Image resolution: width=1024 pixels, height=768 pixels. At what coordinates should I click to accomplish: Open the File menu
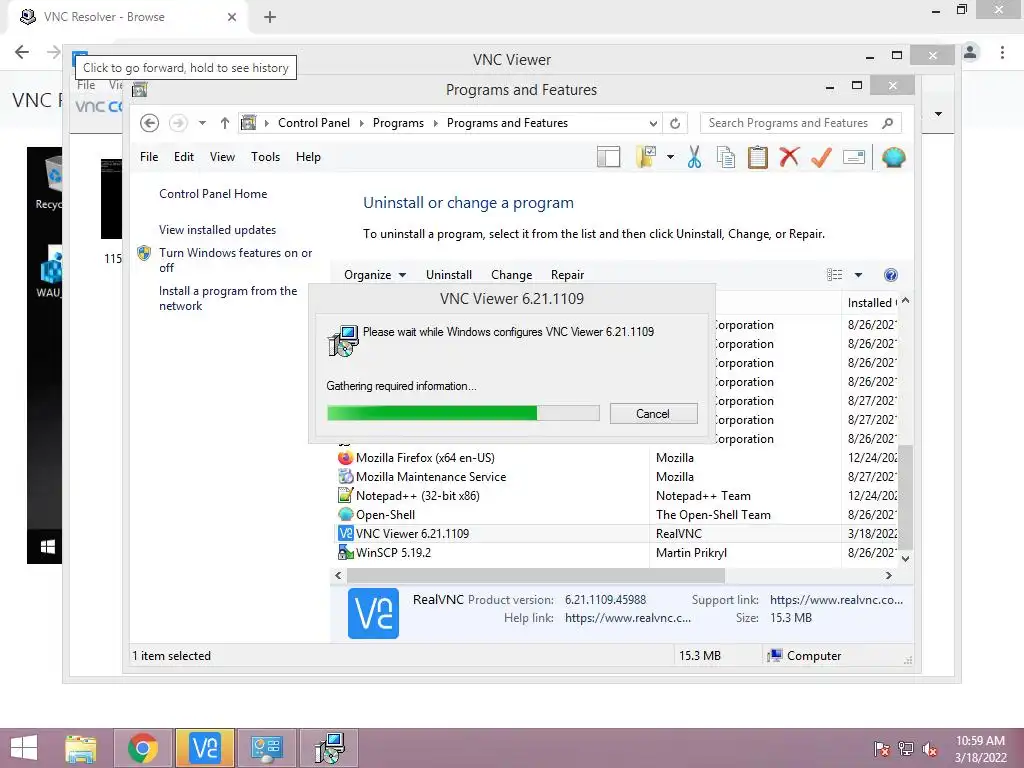(149, 157)
